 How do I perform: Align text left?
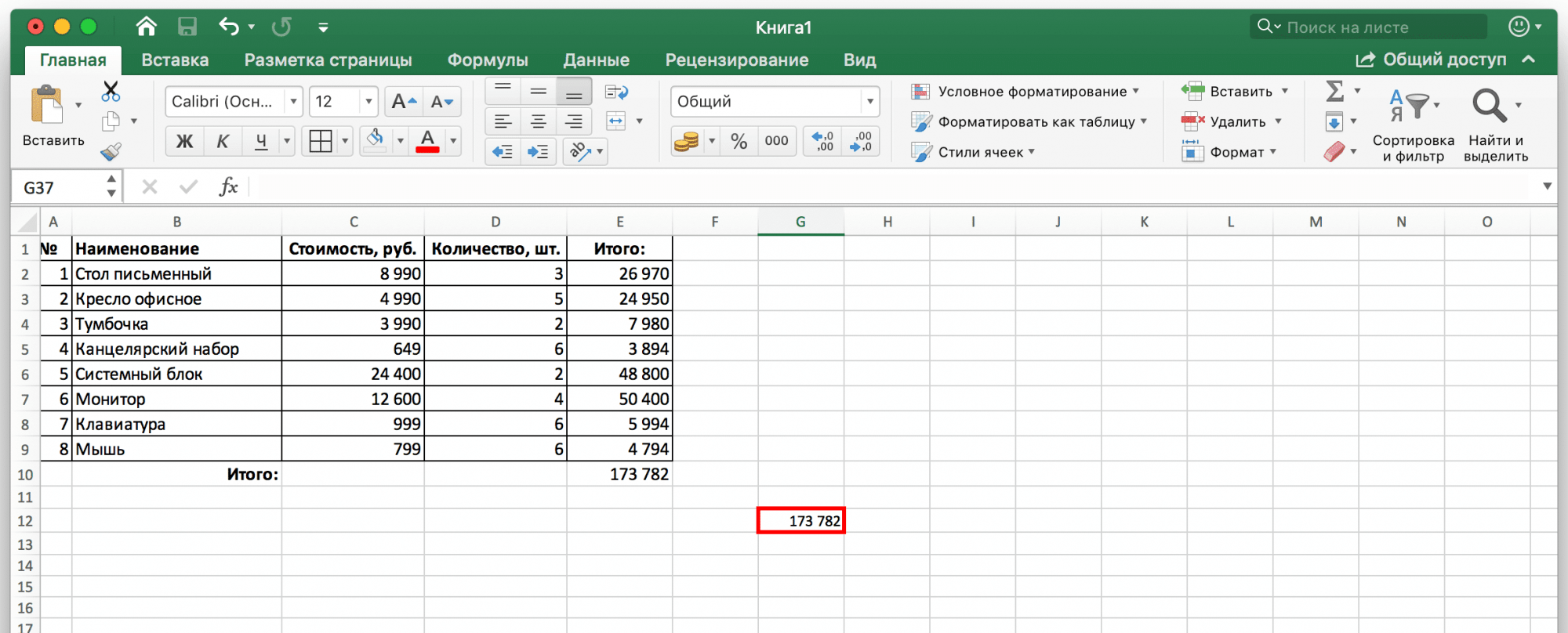coord(503,121)
